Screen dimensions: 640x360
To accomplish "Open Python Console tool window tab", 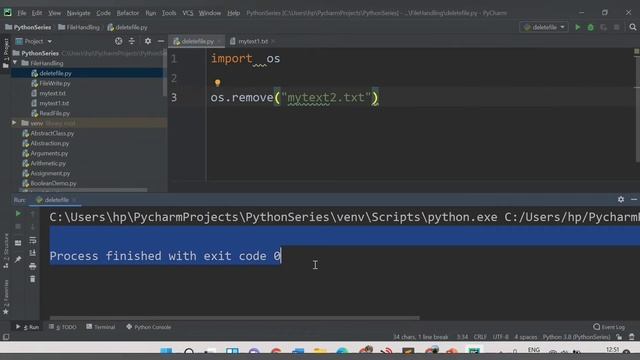I will tap(149, 327).
